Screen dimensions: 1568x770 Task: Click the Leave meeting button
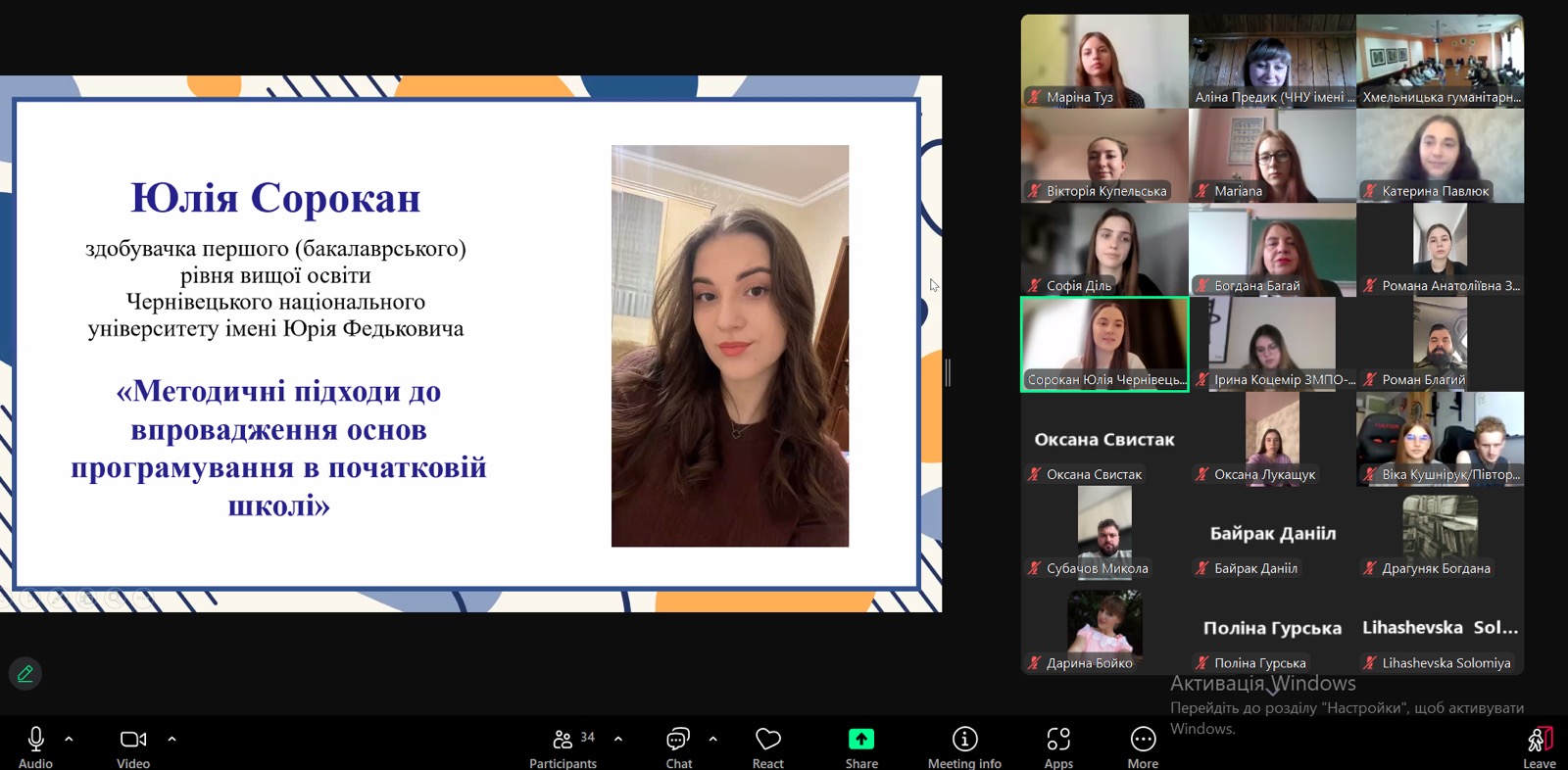pyautogui.click(x=1540, y=746)
